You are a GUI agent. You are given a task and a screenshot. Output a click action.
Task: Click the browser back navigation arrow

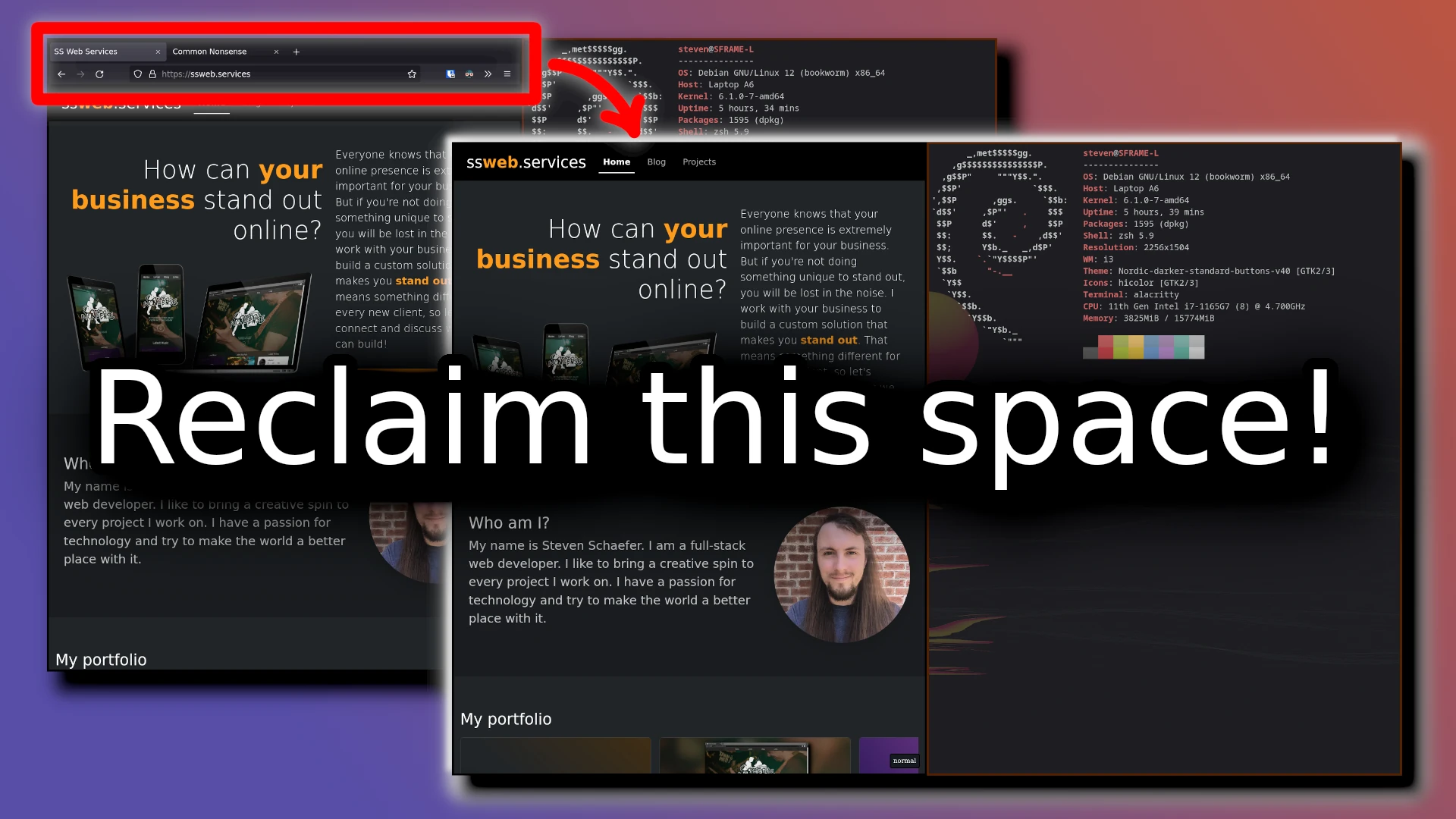(x=62, y=74)
